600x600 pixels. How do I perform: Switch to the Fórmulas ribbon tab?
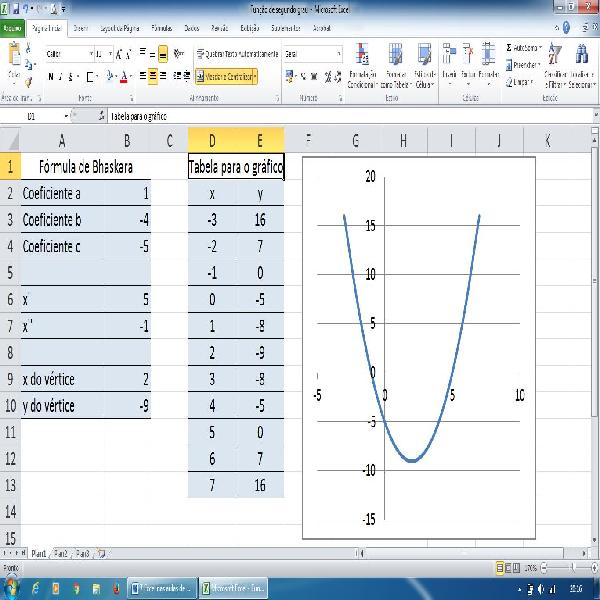pyautogui.click(x=161, y=28)
